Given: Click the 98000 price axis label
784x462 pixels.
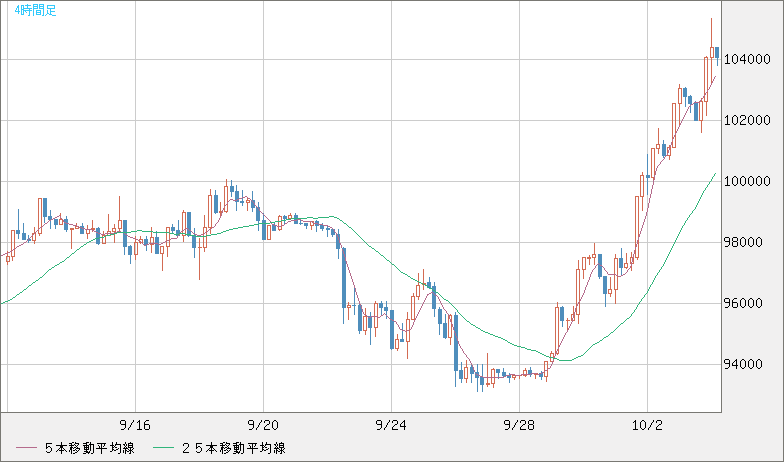Looking at the screenshot, I should pyautogui.click(x=749, y=243).
